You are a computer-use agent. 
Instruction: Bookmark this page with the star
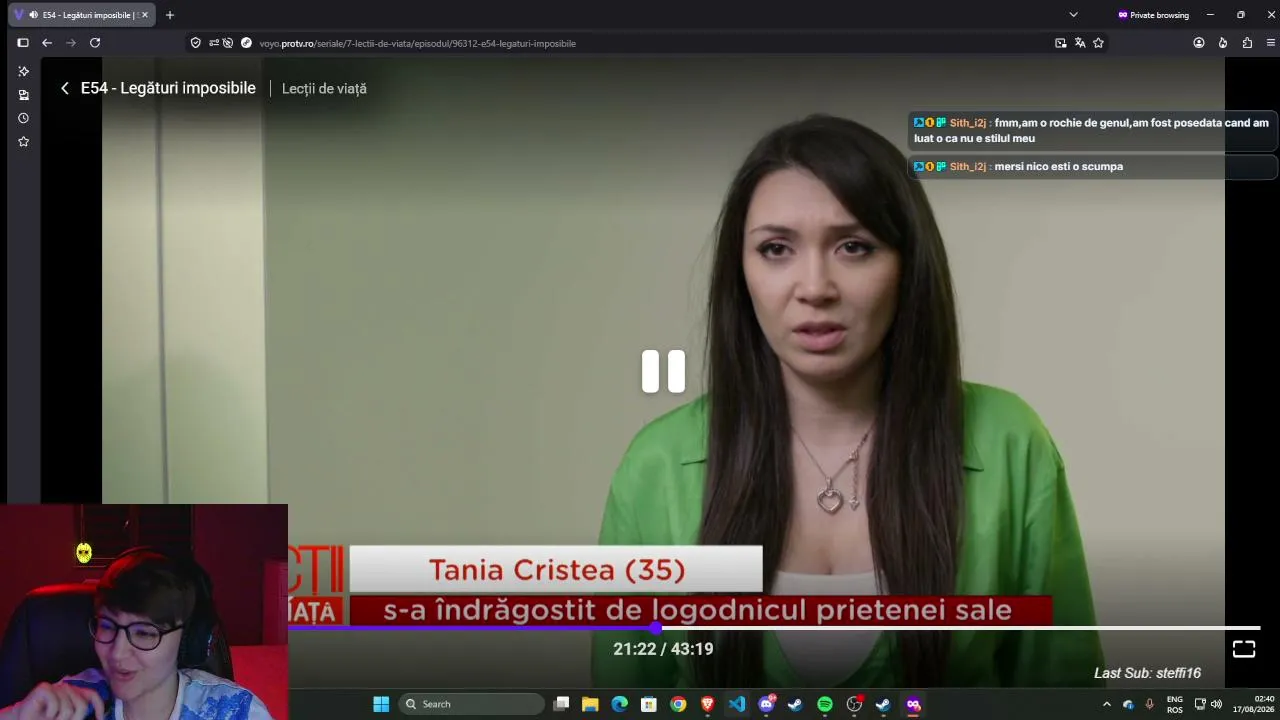click(x=1098, y=43)
